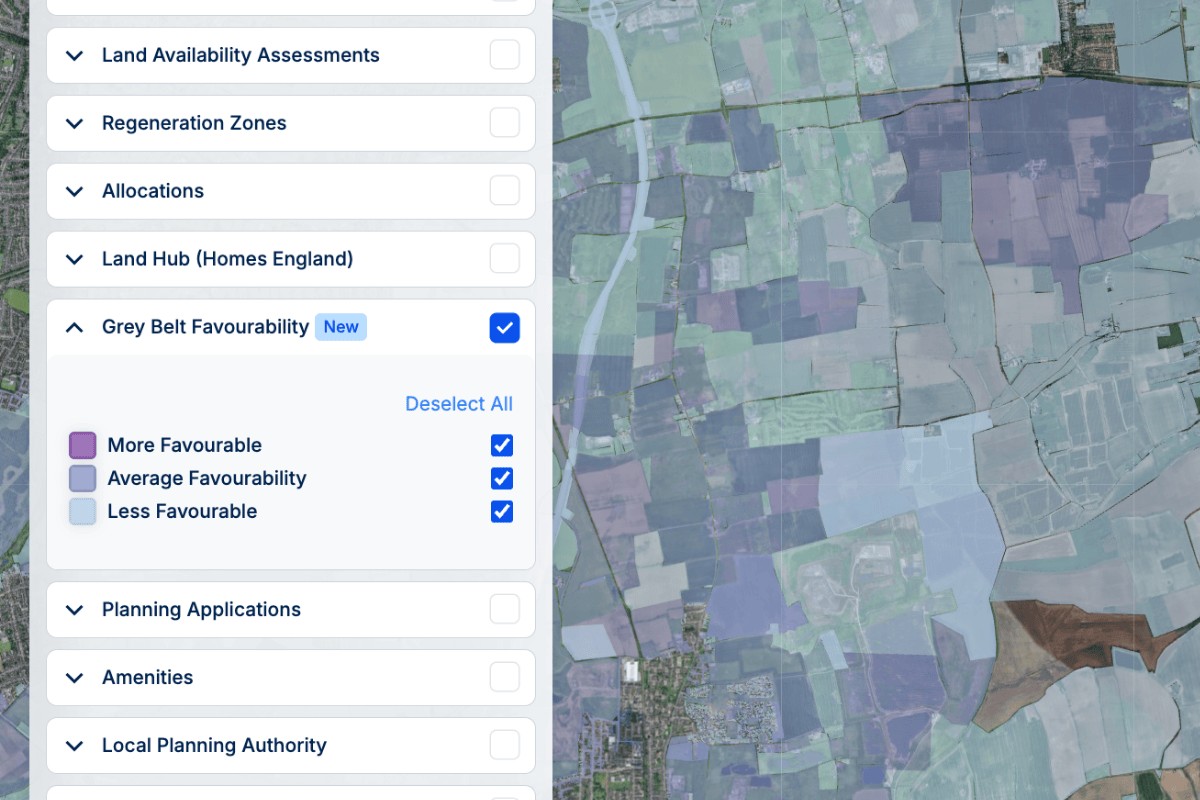
Task: Uncheck the Average Favourability checkbox
Action: pos(502,478)
